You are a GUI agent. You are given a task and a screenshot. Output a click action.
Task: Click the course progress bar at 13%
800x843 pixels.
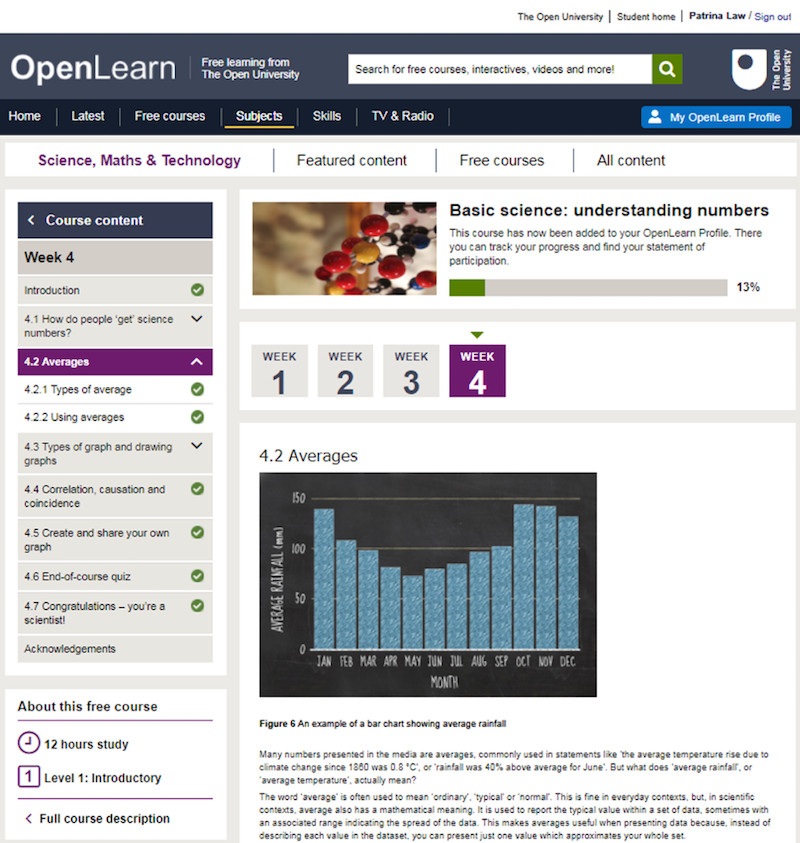[x=588, y=288]
